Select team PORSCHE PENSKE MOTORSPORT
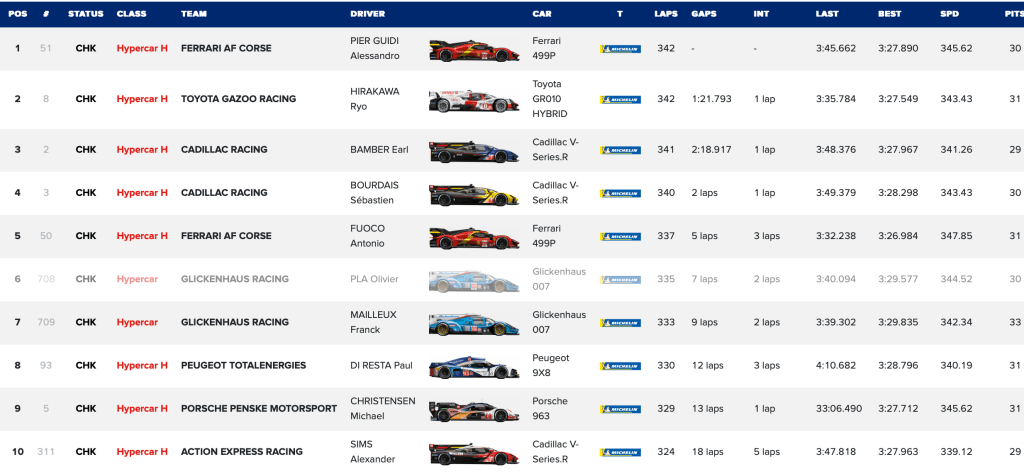Screen dimensions: 1024x474 tap(259, 408)
